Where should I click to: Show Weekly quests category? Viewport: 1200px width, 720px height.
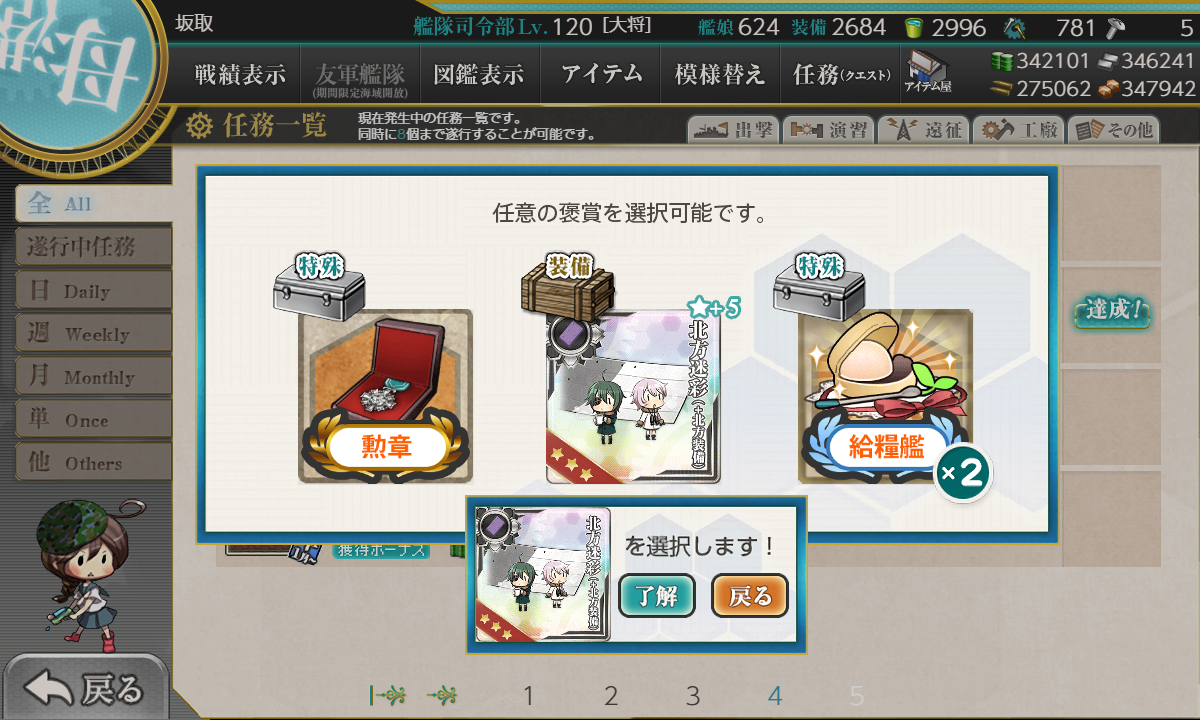[x=93, y=334]
